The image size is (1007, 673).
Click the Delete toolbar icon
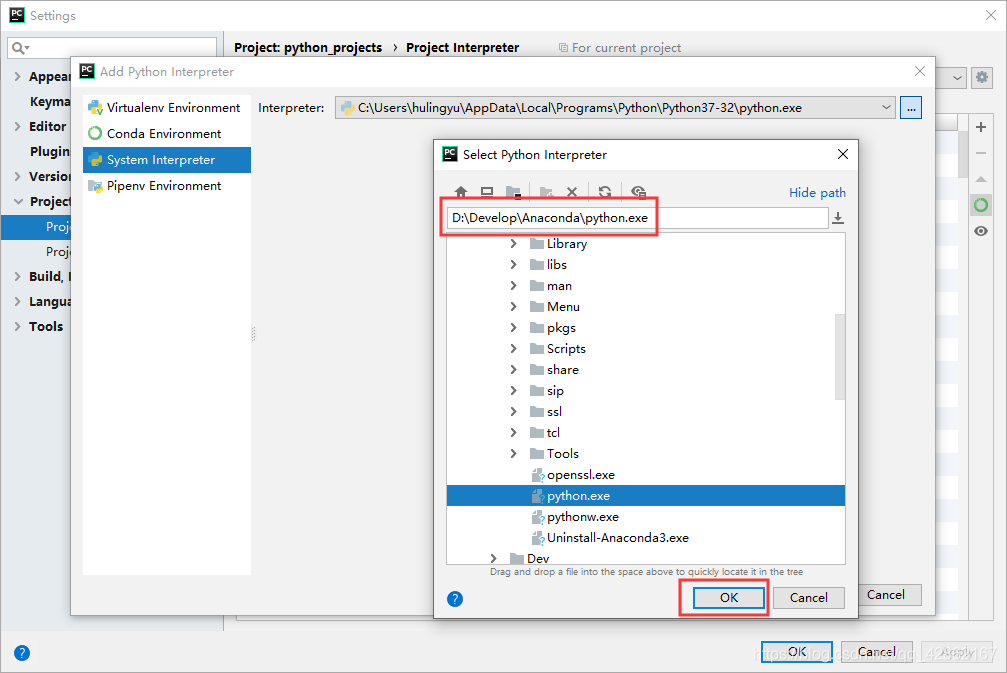pyautogui.click(x=572, y=191)
